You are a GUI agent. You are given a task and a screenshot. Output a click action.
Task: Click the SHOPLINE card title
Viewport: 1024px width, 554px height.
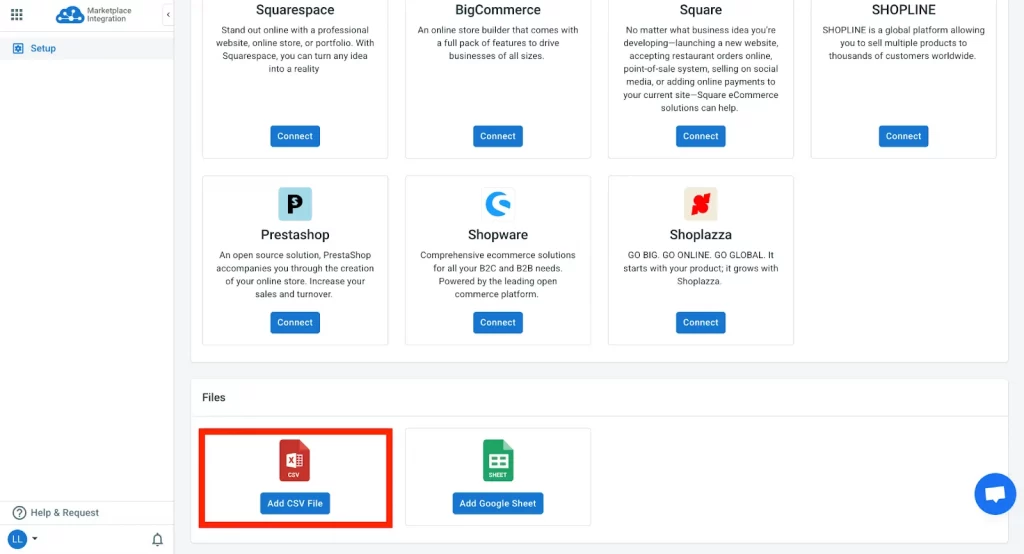(x=903, y=10)
